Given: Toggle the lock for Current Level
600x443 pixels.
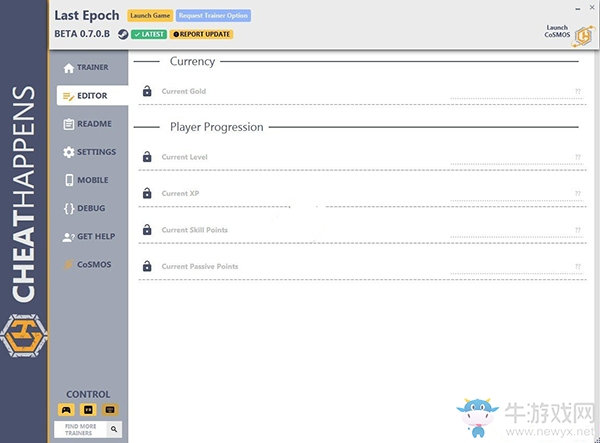Looking at the screenshot, I should tap(147, 157).
